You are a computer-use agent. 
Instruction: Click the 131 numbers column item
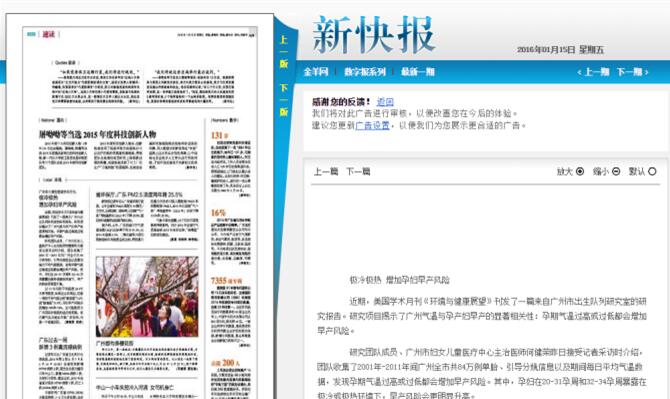click(220, 135)
